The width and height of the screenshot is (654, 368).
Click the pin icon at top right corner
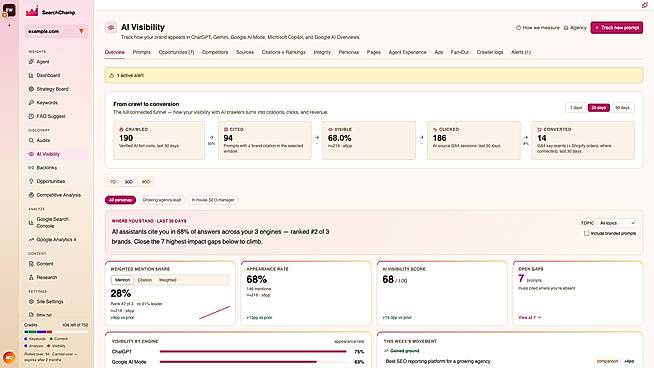click(644, 5)
